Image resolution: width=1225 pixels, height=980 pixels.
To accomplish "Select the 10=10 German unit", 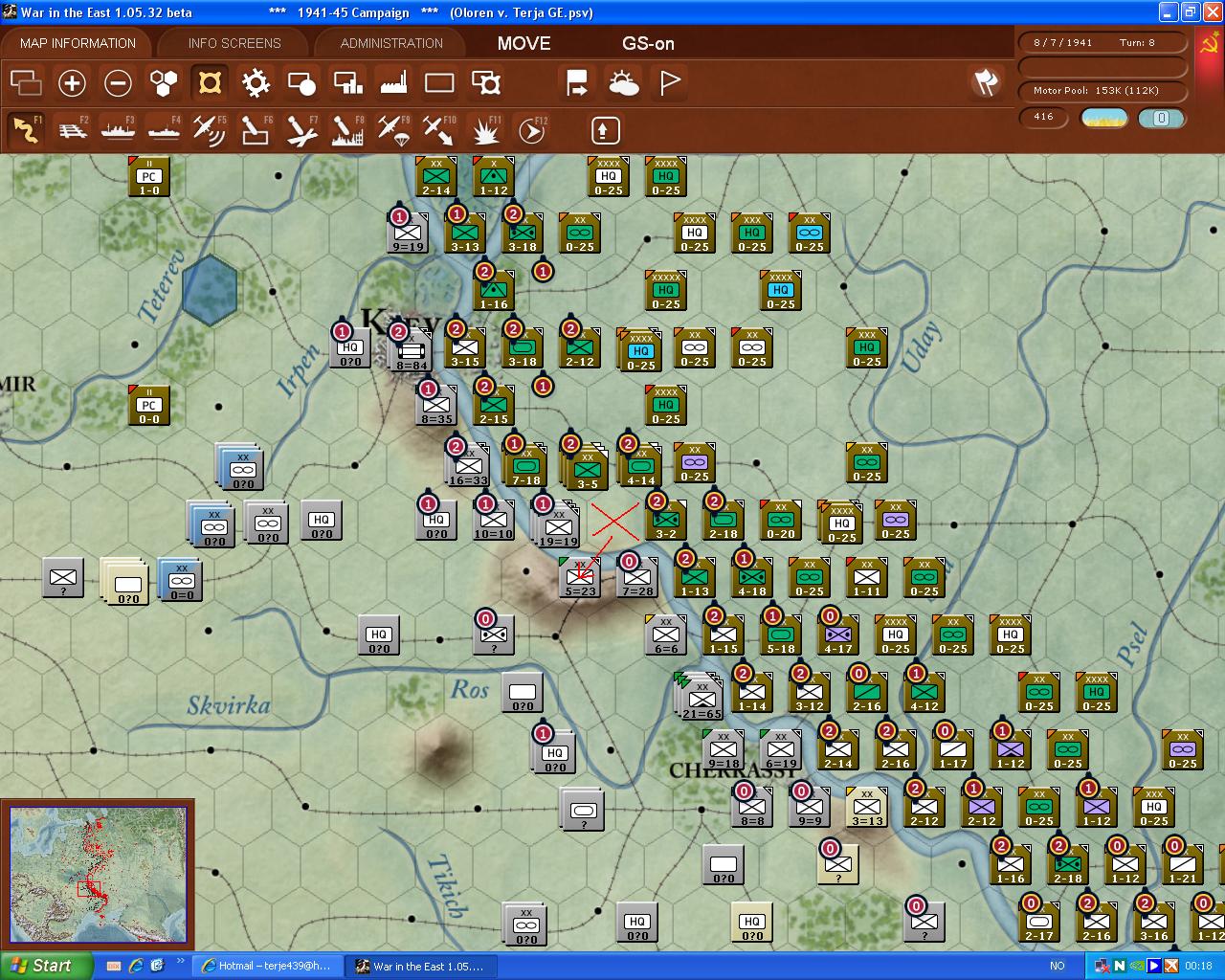I will (x=494, y=521).
